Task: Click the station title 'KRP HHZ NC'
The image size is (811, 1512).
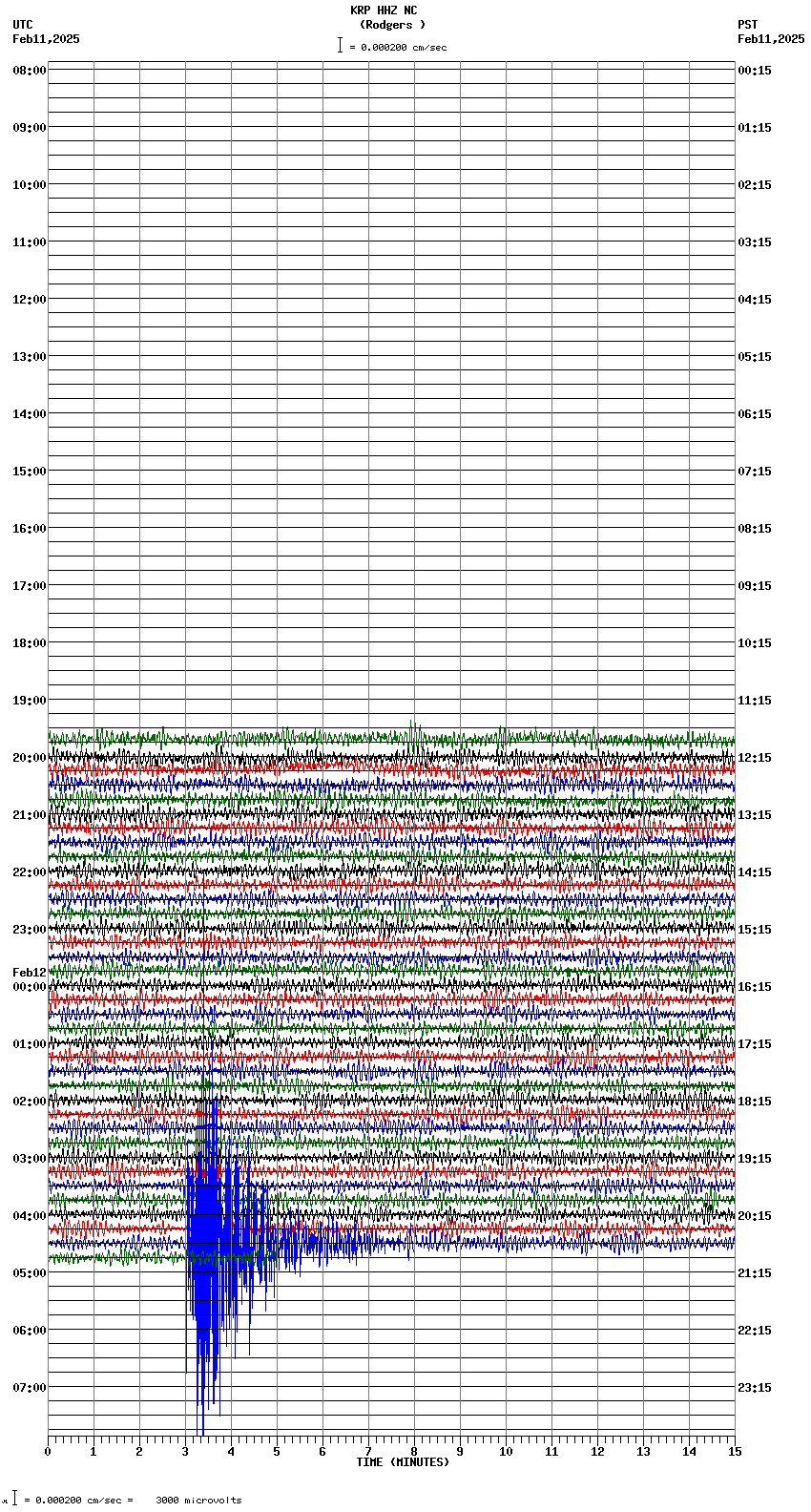Action: coord(384,10)
